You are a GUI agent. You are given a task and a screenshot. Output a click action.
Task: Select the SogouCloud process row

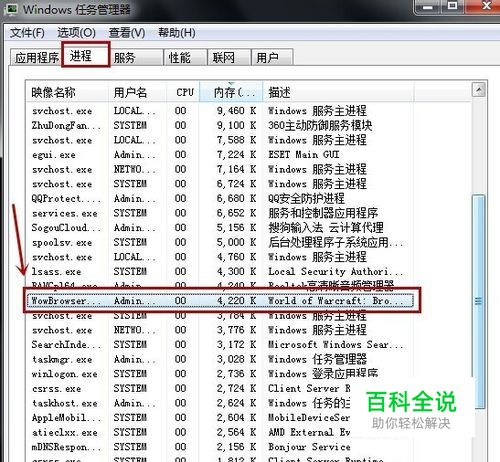(x=220, y=228)
